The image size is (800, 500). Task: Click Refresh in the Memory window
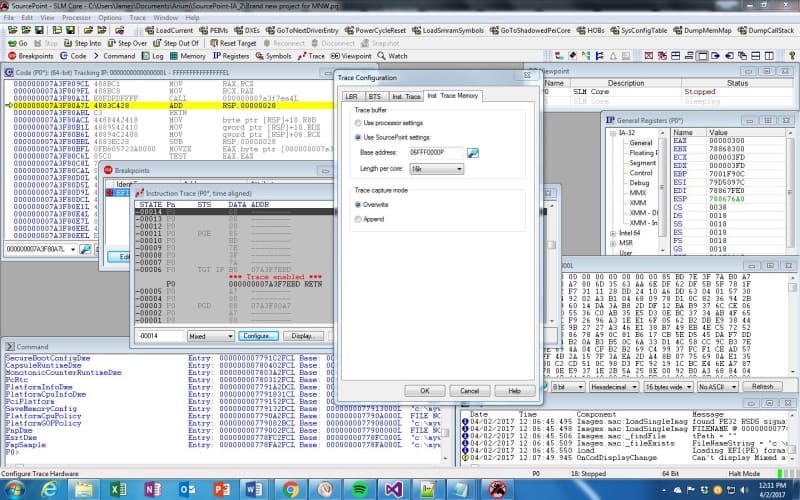[762, 387]
